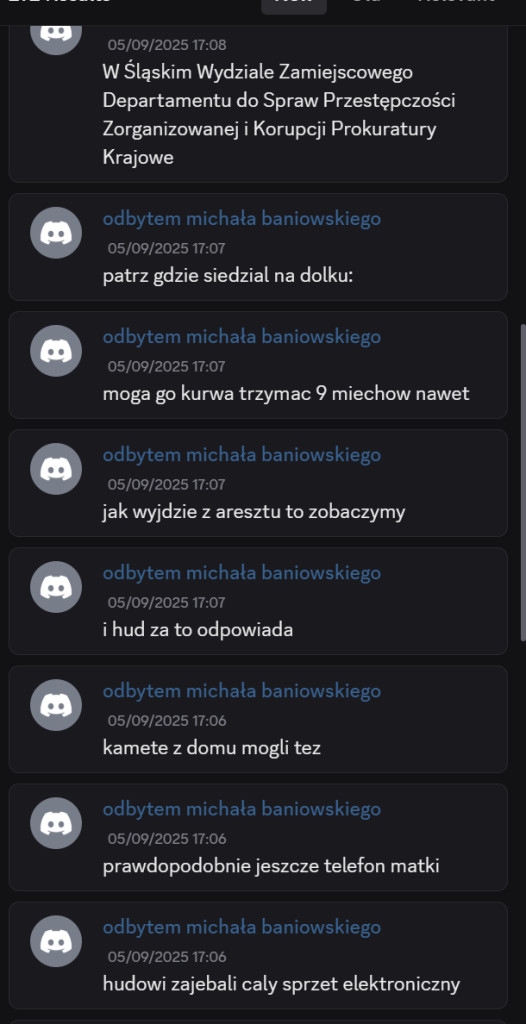Click avatar beside "prawdopodobnie jeszcze telefon matki" message
Screen dimensions: 526x1024
click(x=56, y=823)
